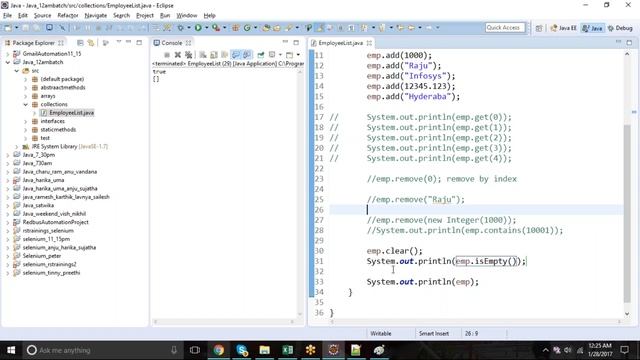Viewport: 640px width, 360px height.
Task: Click Display Selected Console icon
Action: click(x=272, y=55)
